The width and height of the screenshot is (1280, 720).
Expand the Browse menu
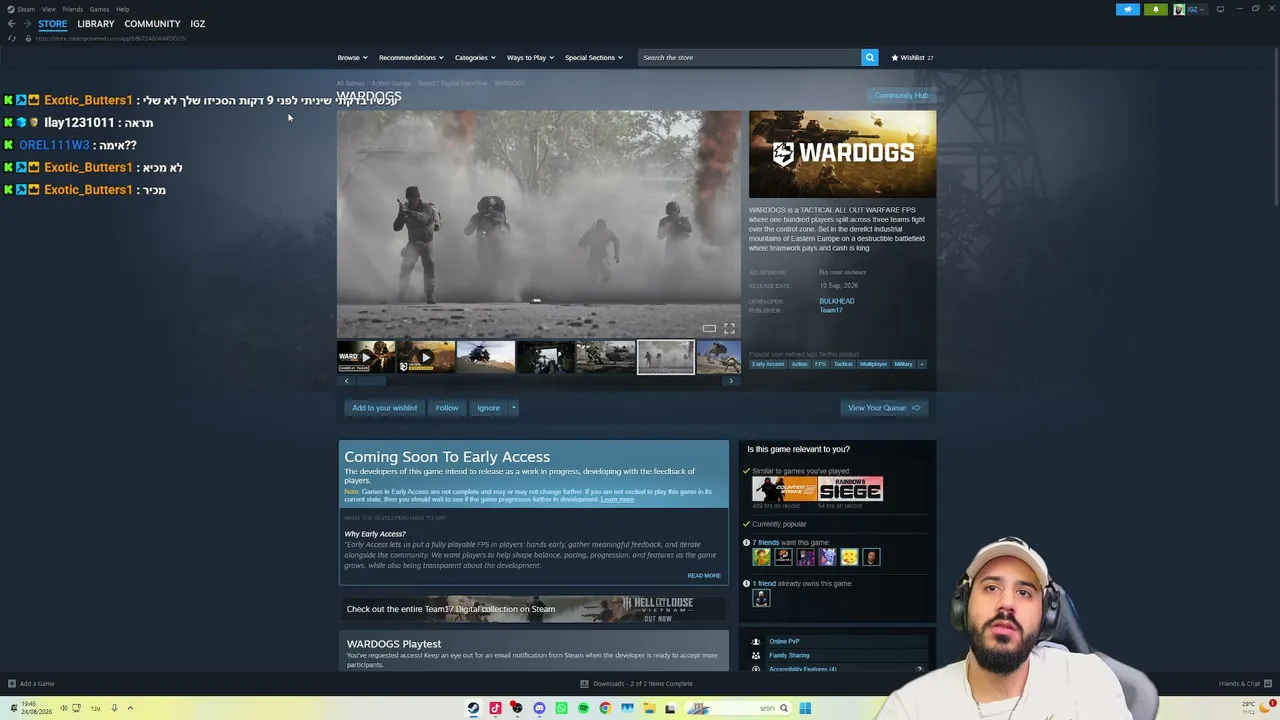pyautogui.click(x=352, y=57)
